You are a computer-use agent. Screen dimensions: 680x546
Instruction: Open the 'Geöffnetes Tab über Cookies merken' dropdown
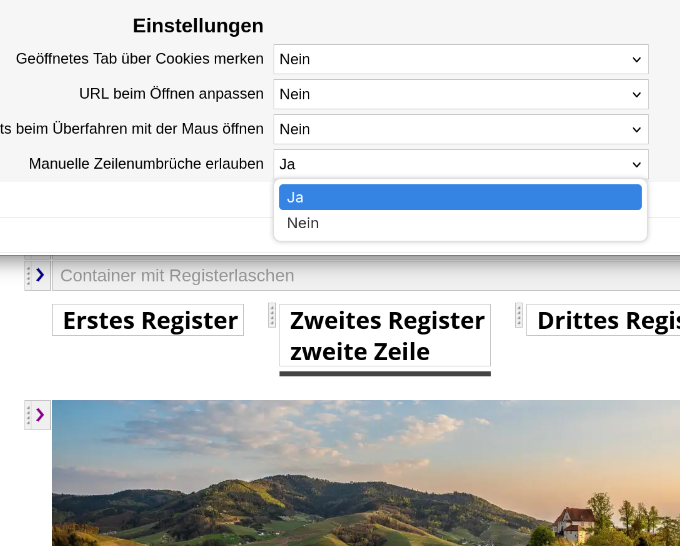(461, 59)
